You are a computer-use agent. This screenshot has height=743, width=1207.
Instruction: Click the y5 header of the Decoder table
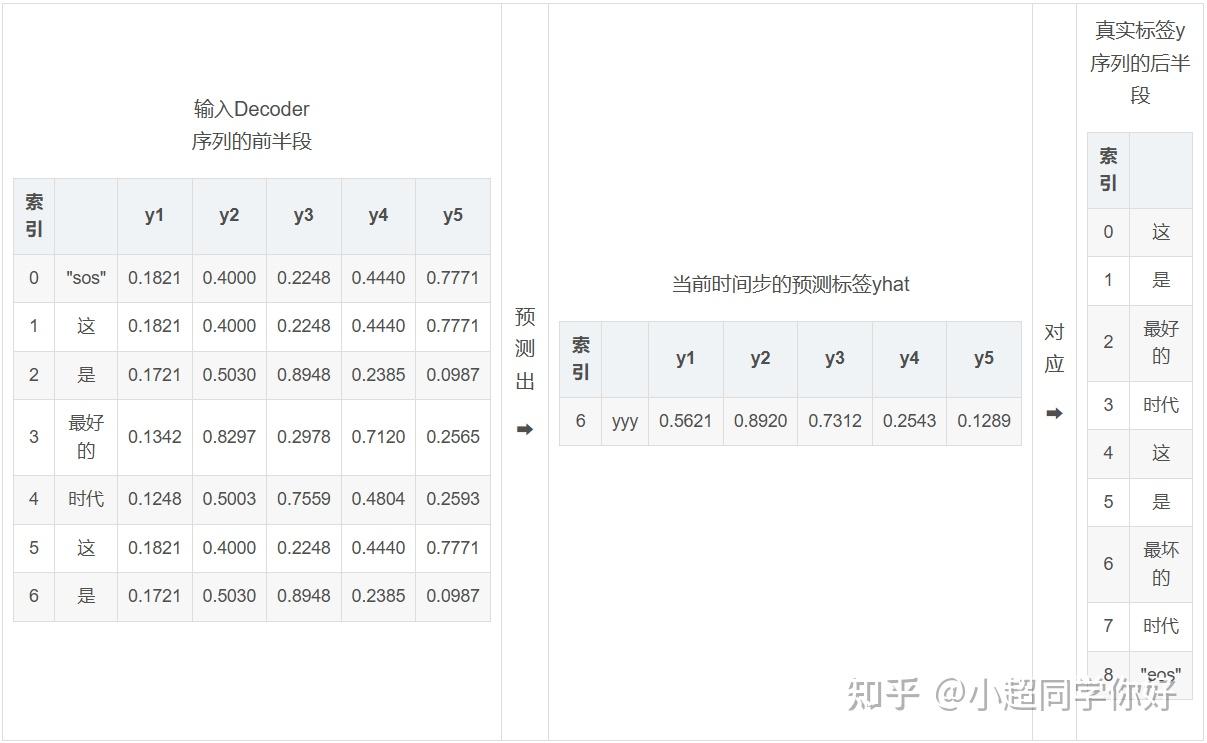tap(453, 216)
